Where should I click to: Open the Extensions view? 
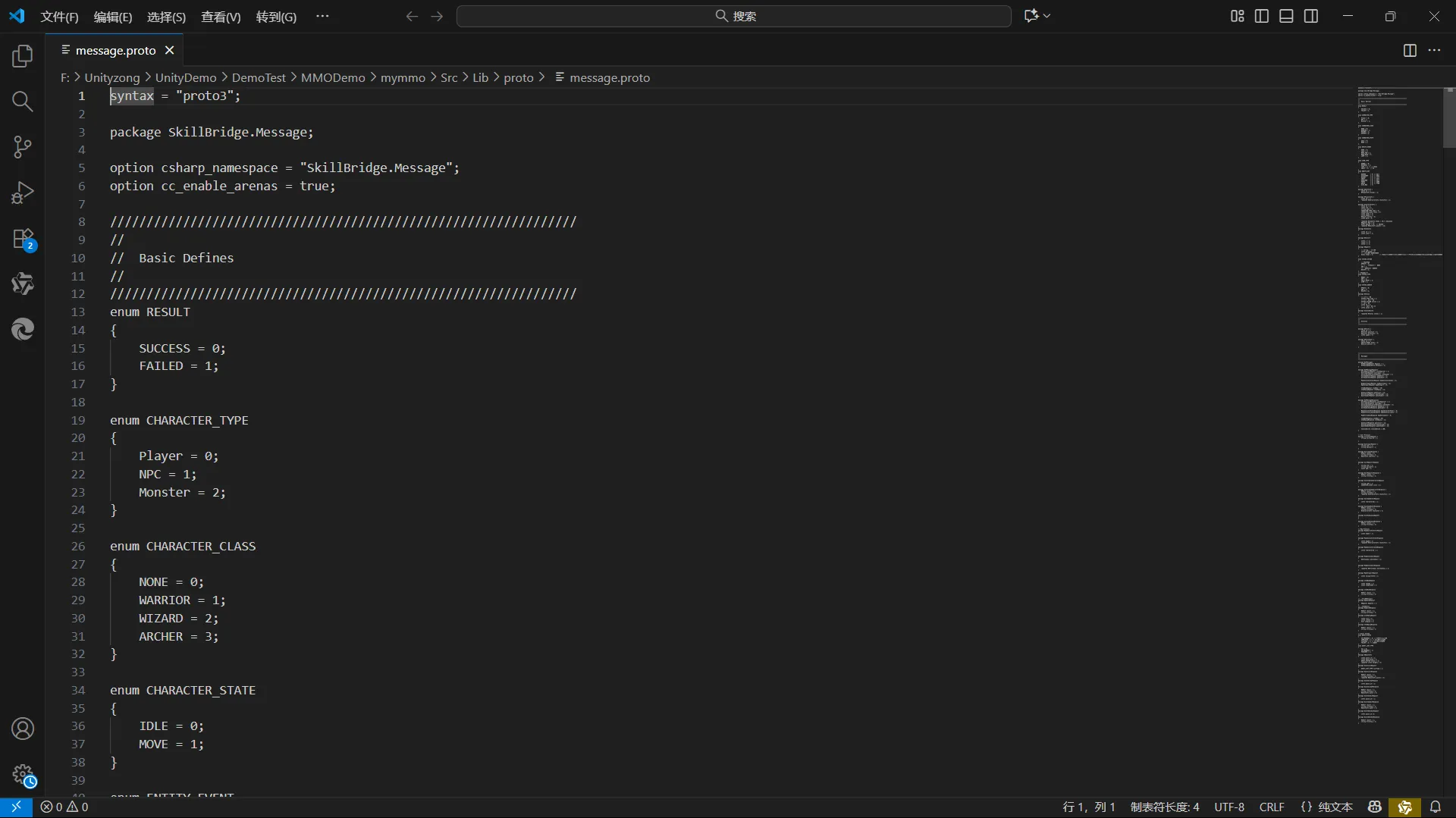click(23, 239)
